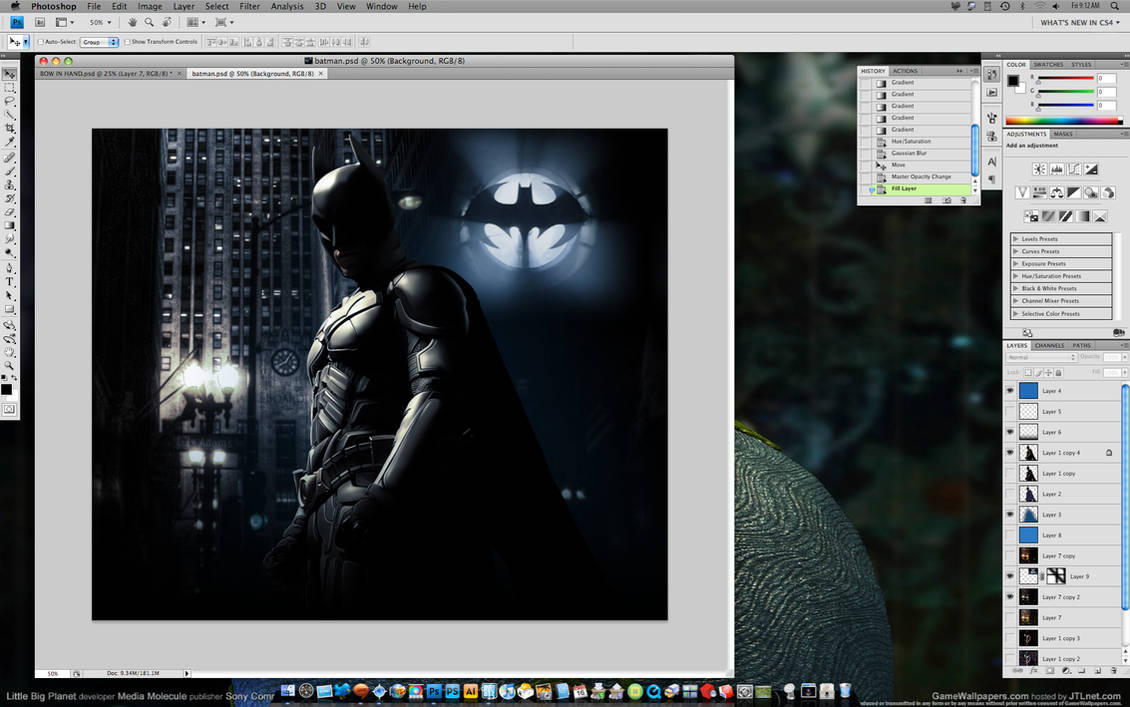Select the Rectangular Marquee tool
The width and height of the screenshot is (1130, 707).
(9, 88)
